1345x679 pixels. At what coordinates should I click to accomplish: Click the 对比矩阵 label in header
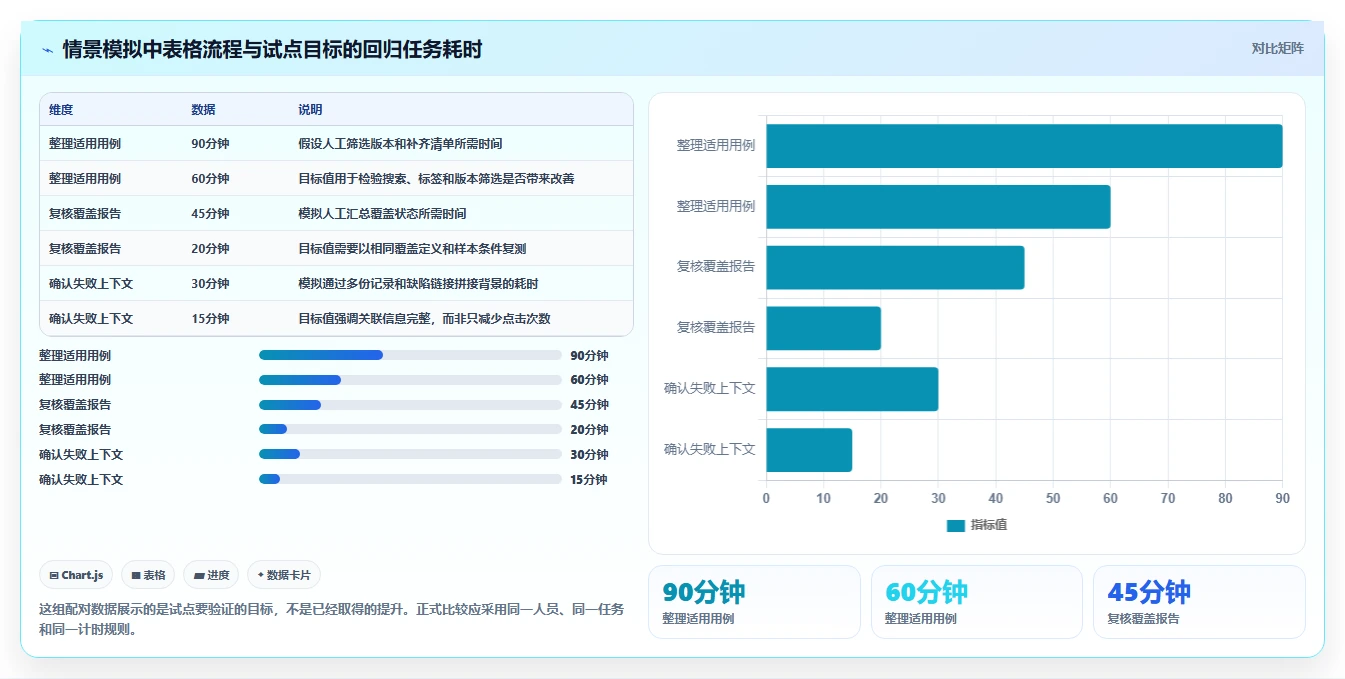coord(1278,48)
